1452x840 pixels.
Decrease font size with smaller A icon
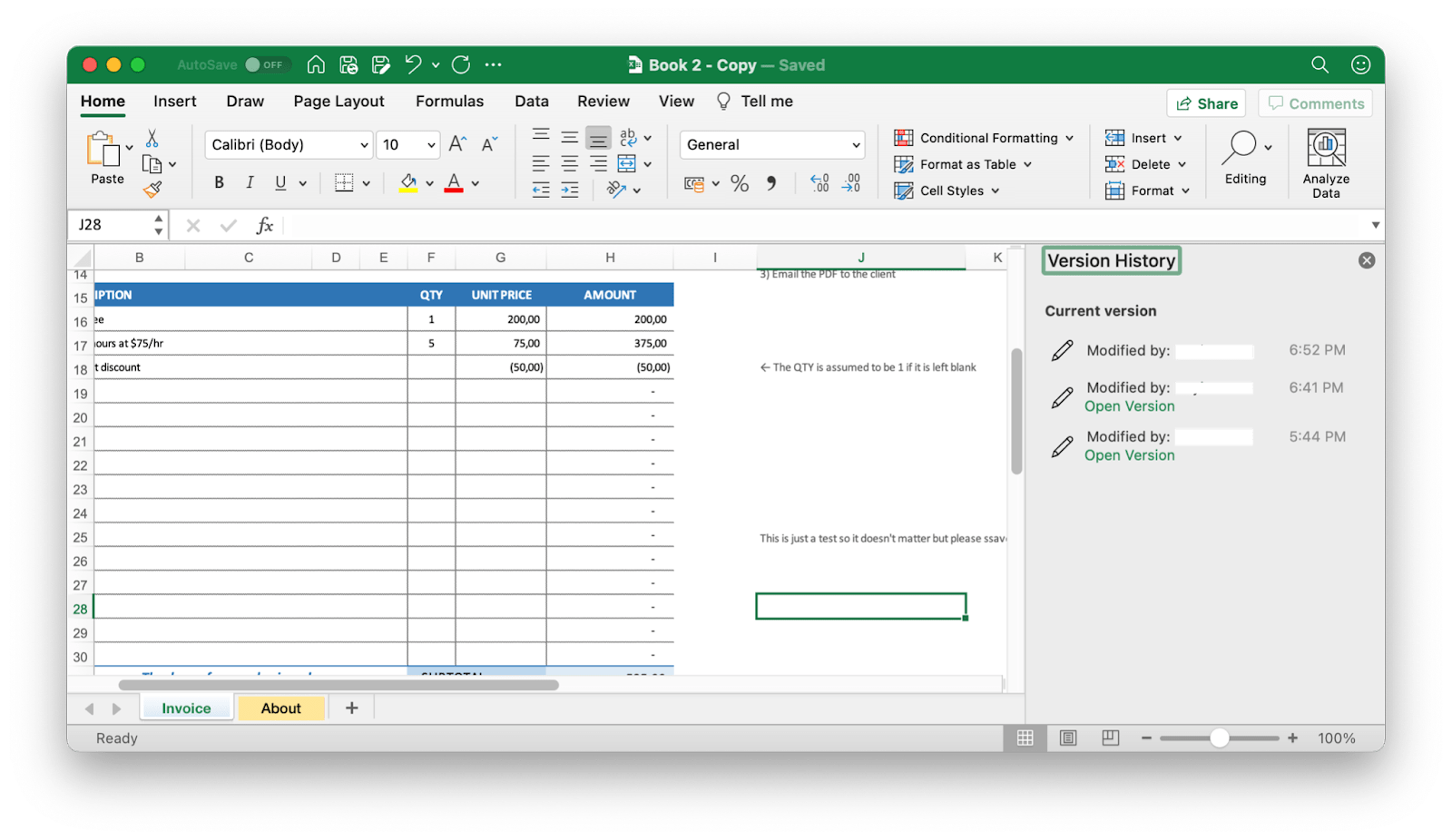(x=489, y=144)
